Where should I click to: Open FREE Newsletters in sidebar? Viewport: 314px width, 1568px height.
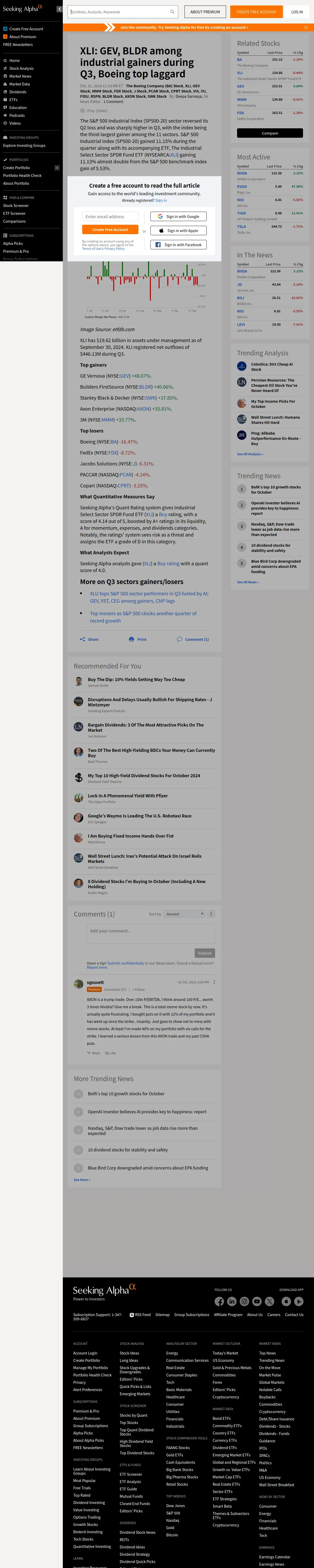pos(18,44)
